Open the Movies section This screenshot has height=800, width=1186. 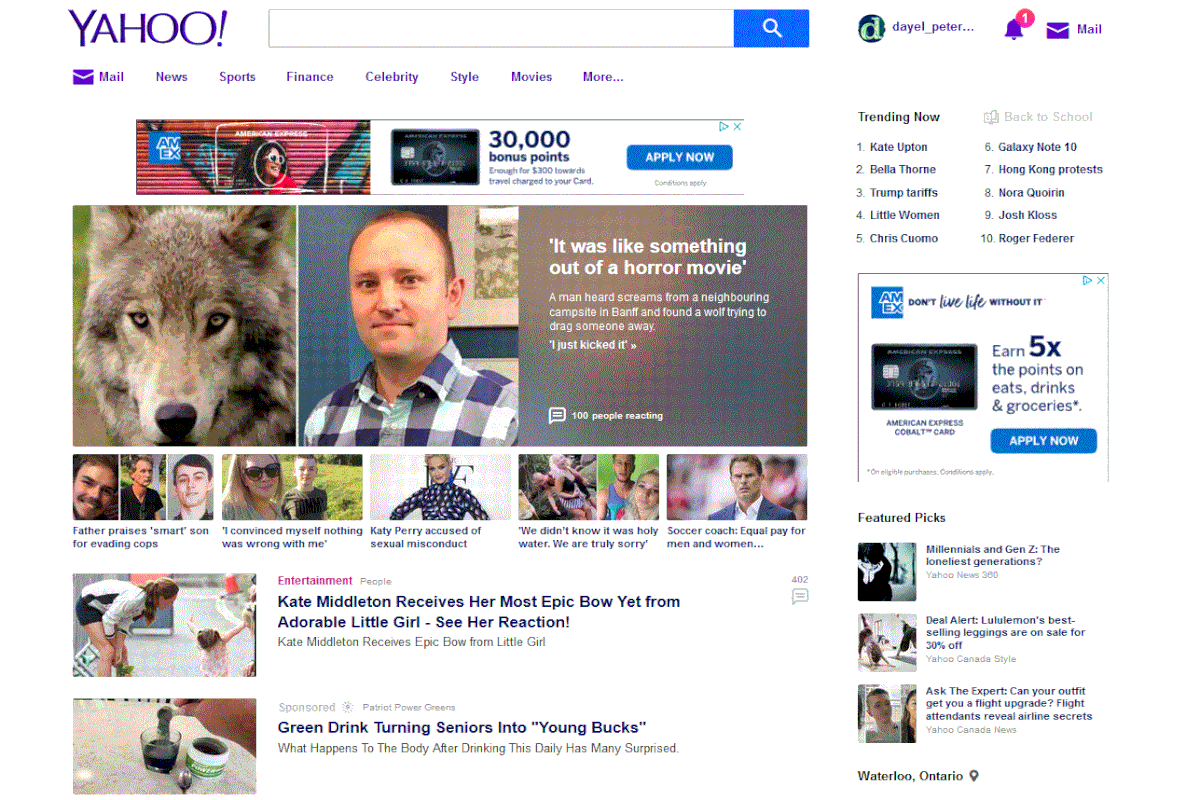click(532, 77)
